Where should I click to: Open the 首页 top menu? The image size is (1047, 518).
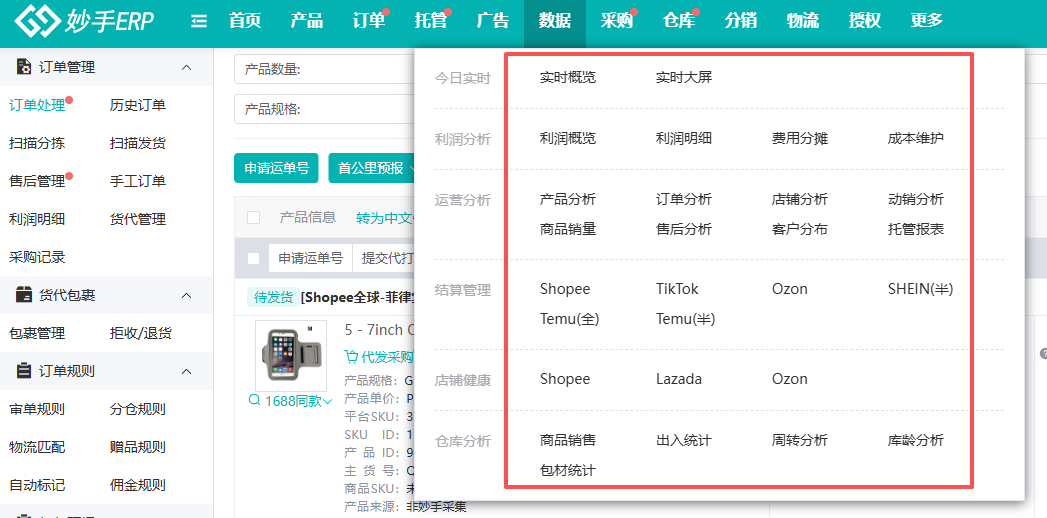(x=245, y=21)
